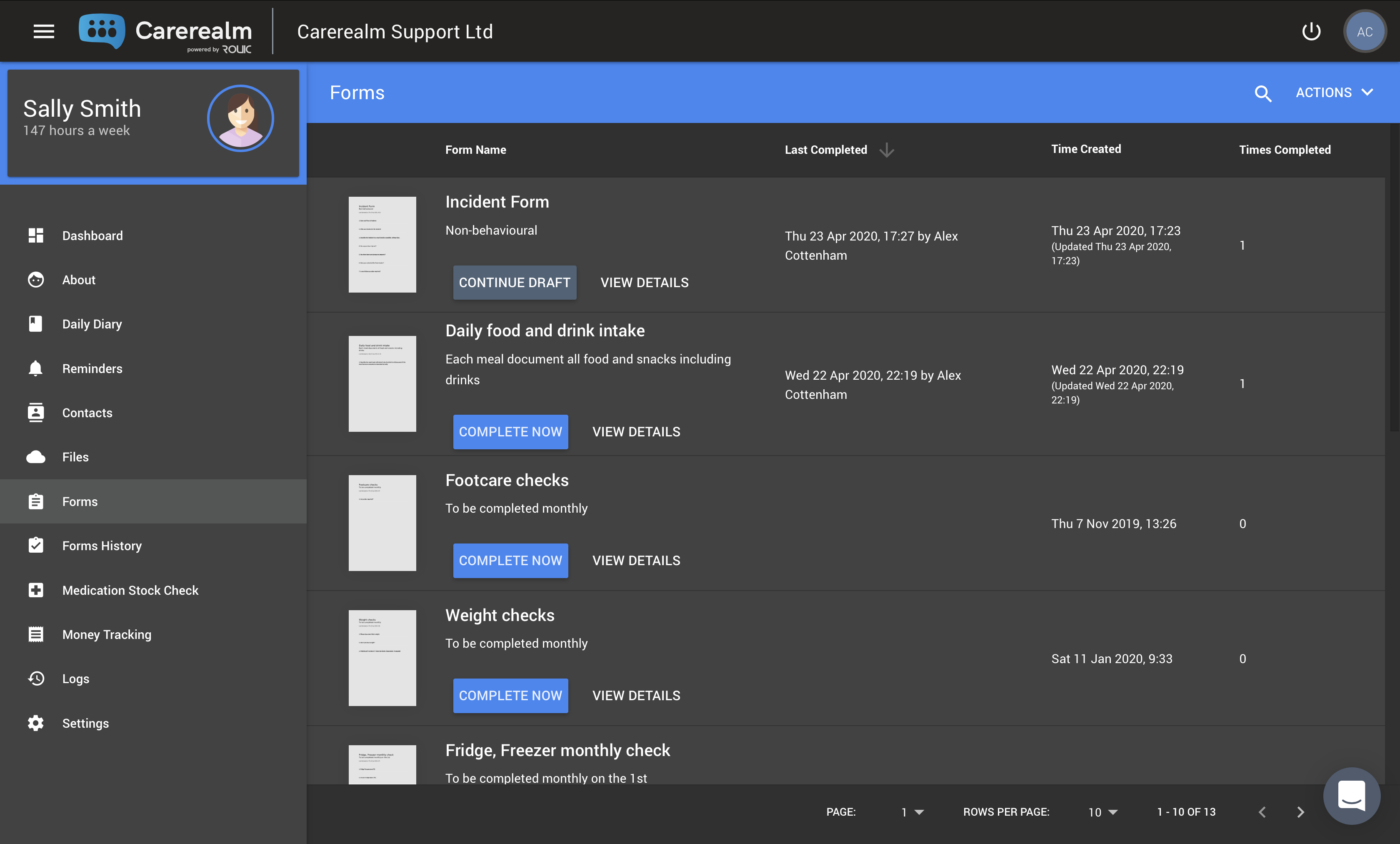
Task: Click the Contacts card icon
Action: coord(36,413)
